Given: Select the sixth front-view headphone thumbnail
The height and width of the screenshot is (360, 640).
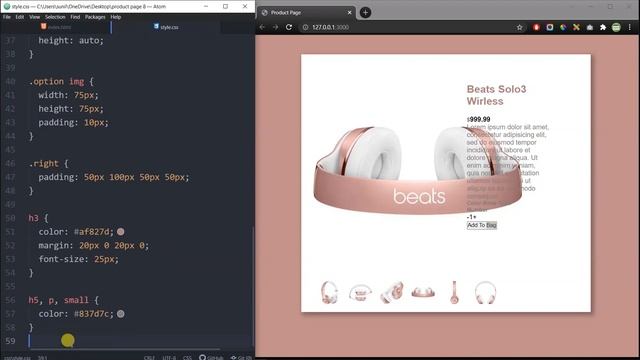Looking at the screenshot, I should (x=485, y=292).
